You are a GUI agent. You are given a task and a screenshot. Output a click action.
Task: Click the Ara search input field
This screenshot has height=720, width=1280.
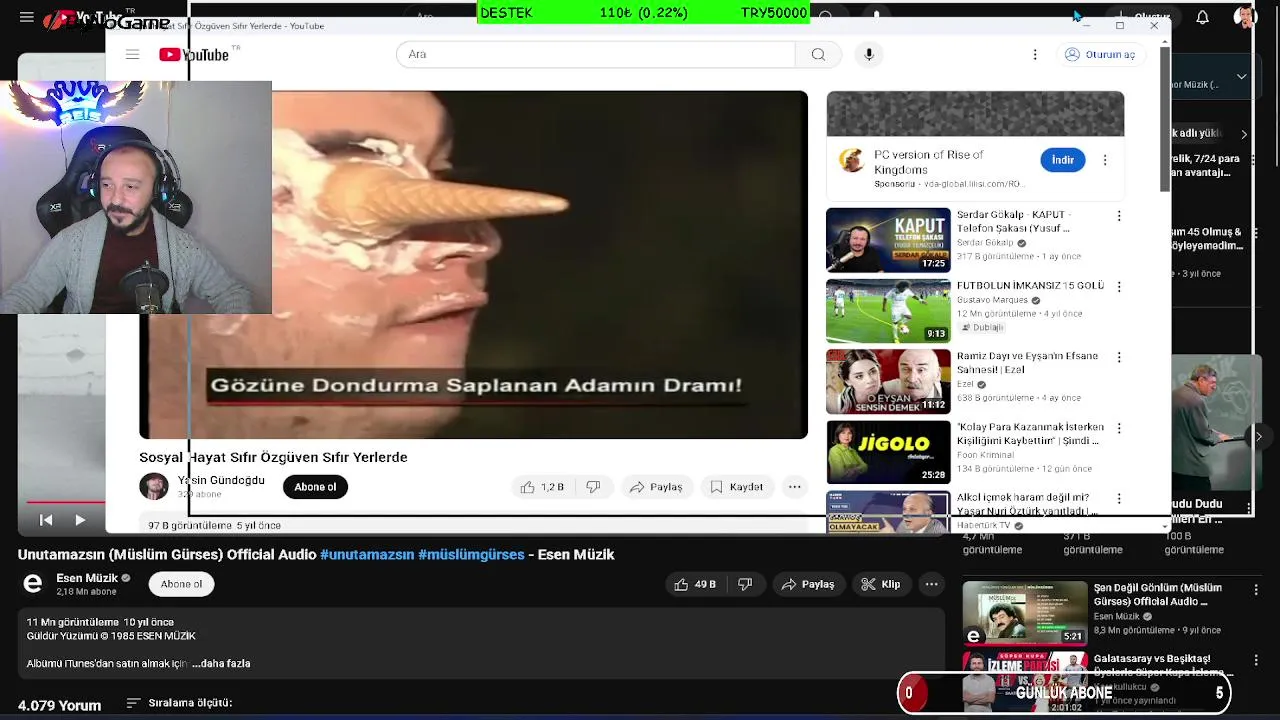(x=595, y=54)
